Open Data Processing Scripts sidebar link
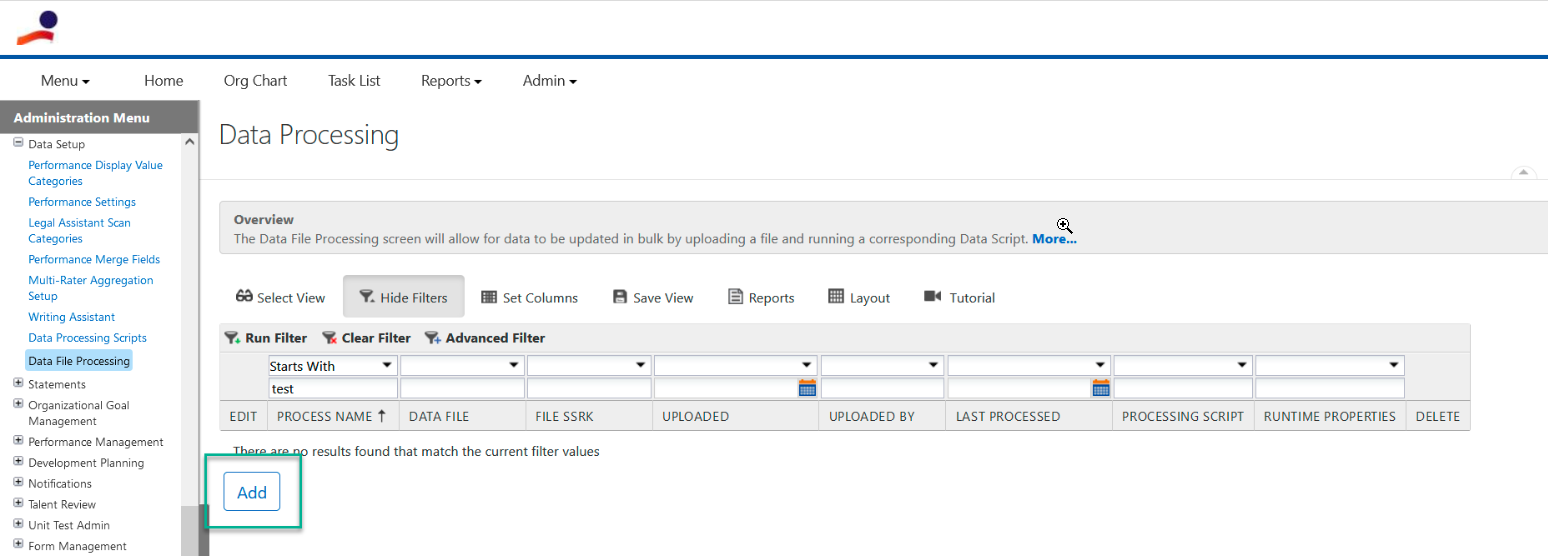Viewport: 1548px width, 556px height. tap(88, 338)
